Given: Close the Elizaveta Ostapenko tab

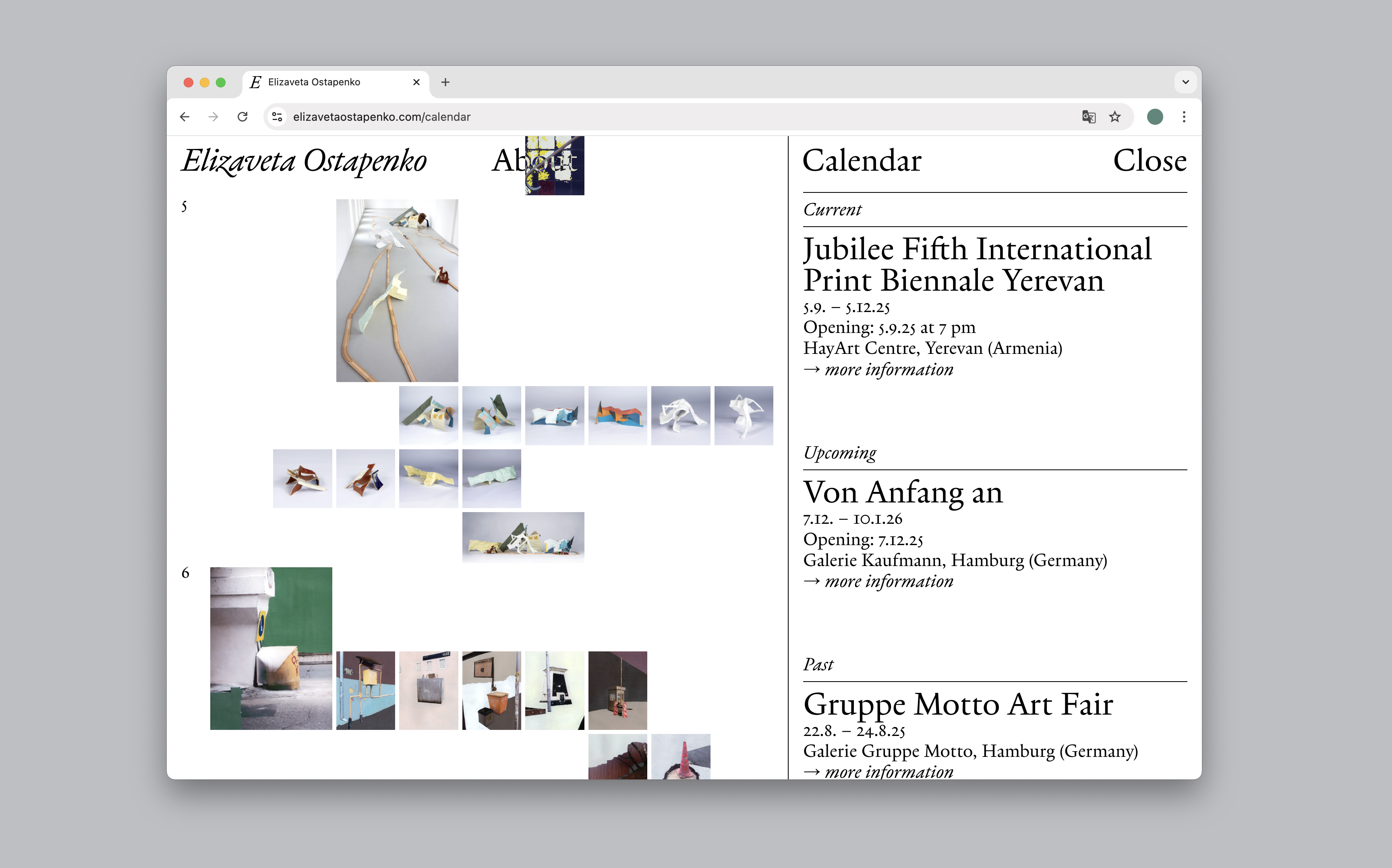Looking at the screenshot, I should [x=416, y=82].
